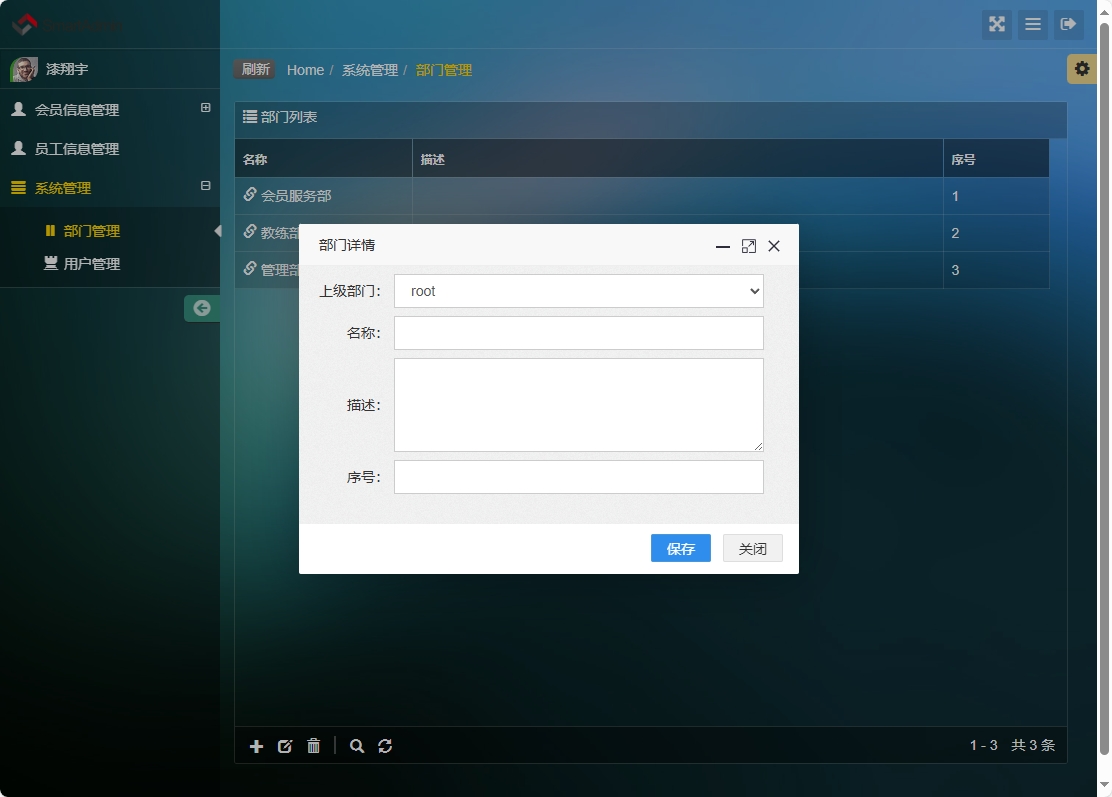Open the settings gear below the logout icon
1112x797 pixels.
click(1081, 68)
